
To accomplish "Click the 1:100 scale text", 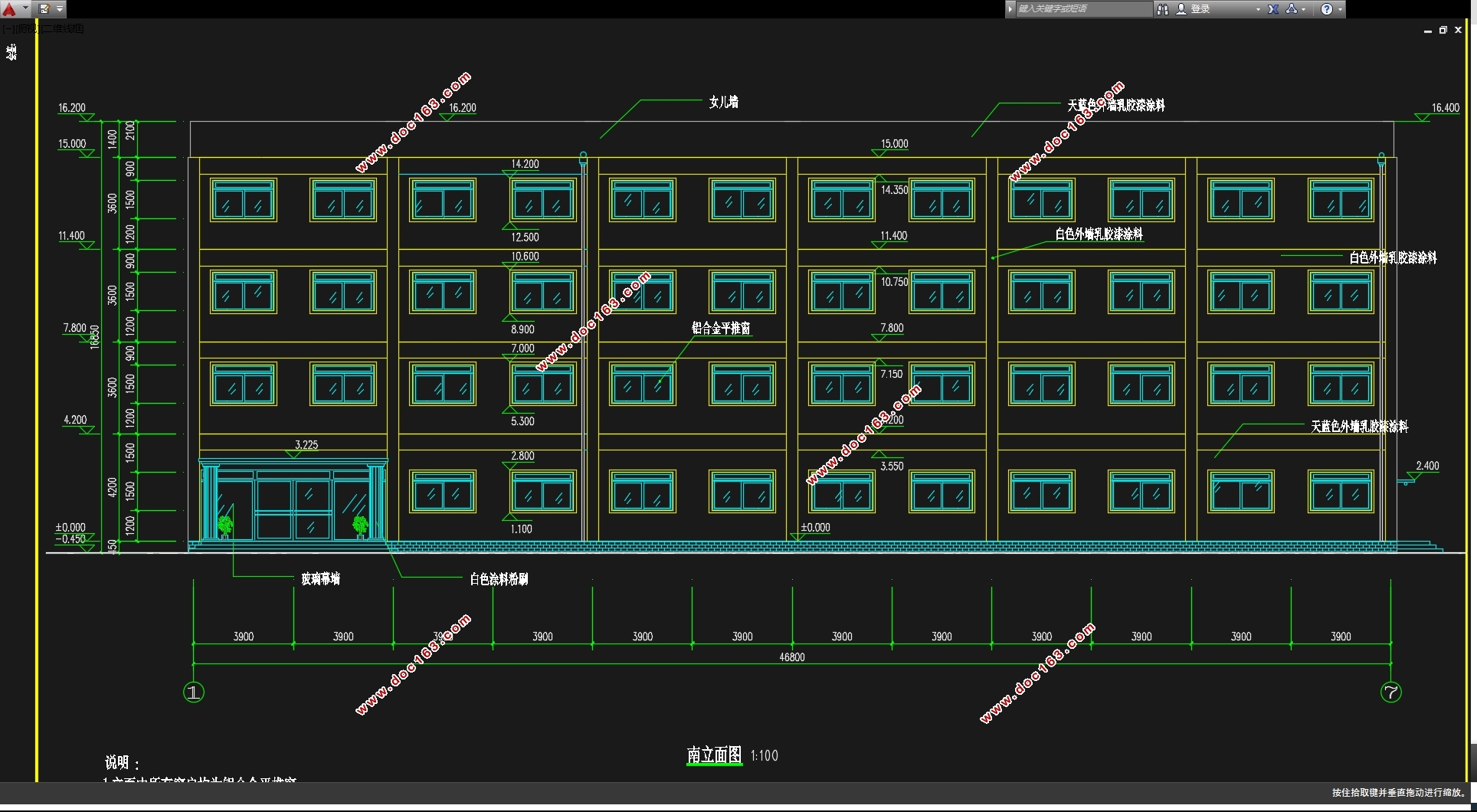I will [x=765, y=756].
